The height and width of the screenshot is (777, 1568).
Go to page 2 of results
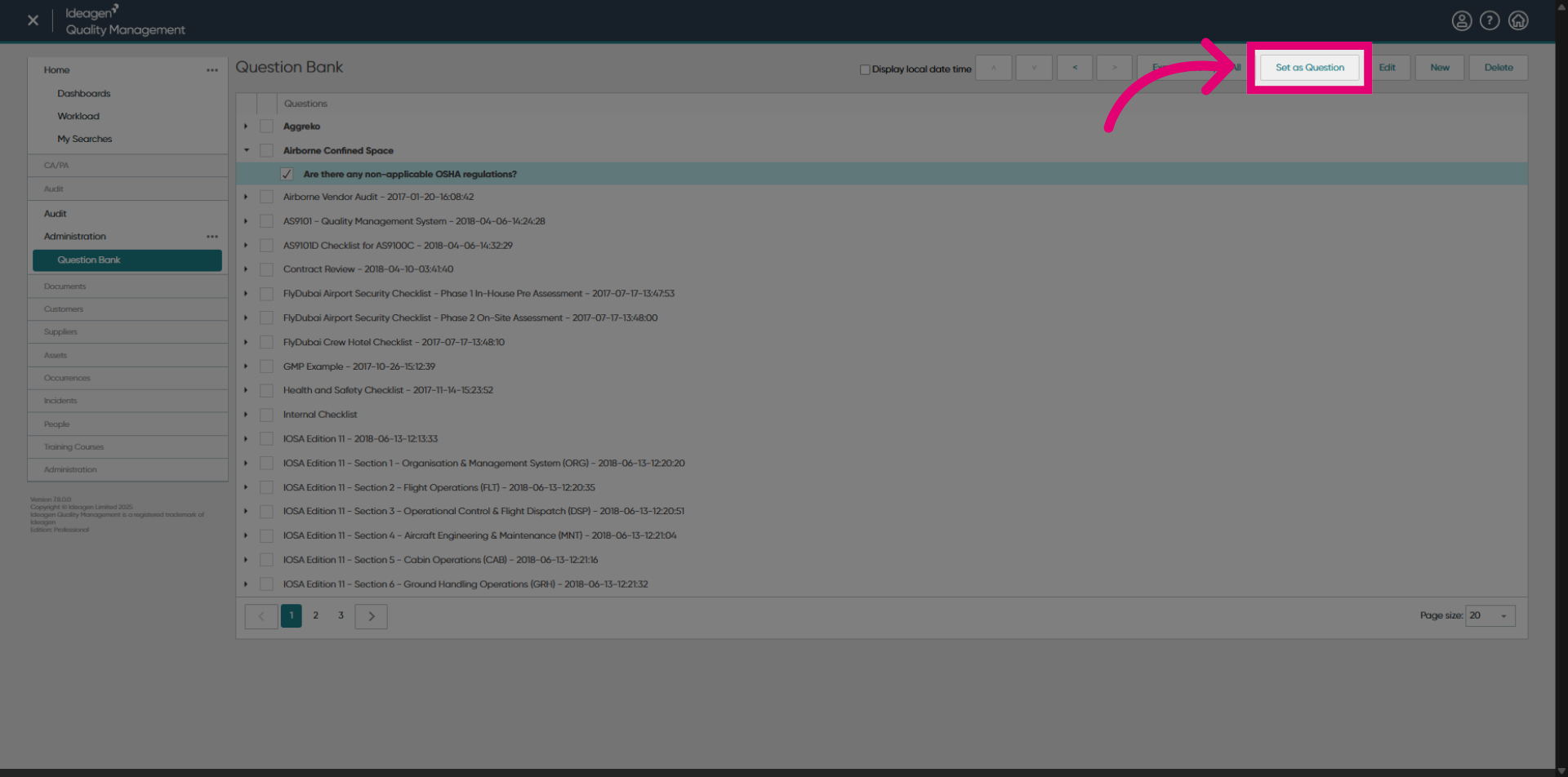(316, 616)
